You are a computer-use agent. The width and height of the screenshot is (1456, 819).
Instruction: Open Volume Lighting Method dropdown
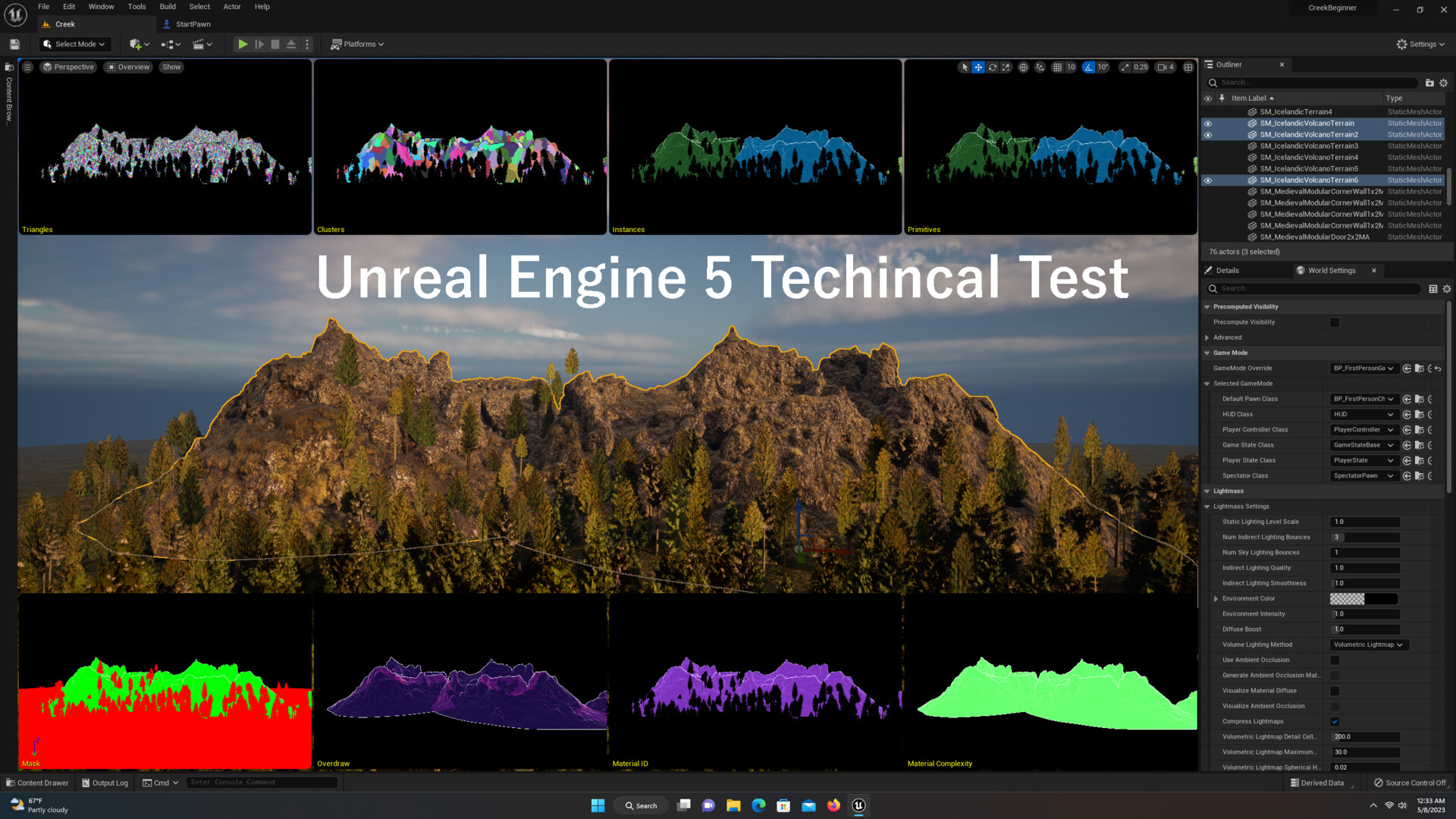(x=1368, y=645)
